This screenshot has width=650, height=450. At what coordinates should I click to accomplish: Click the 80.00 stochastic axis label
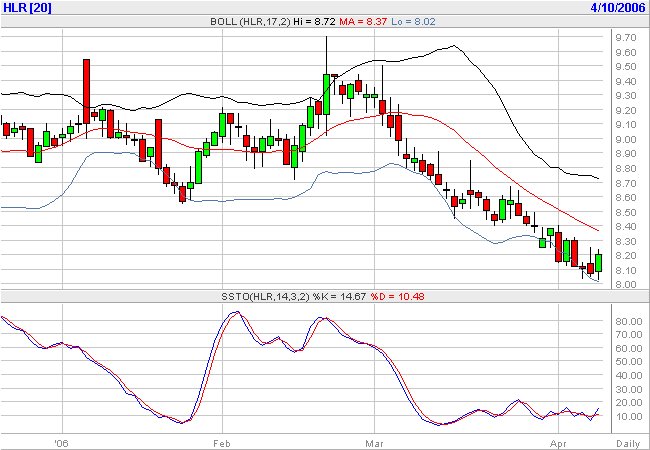[628, 322]
